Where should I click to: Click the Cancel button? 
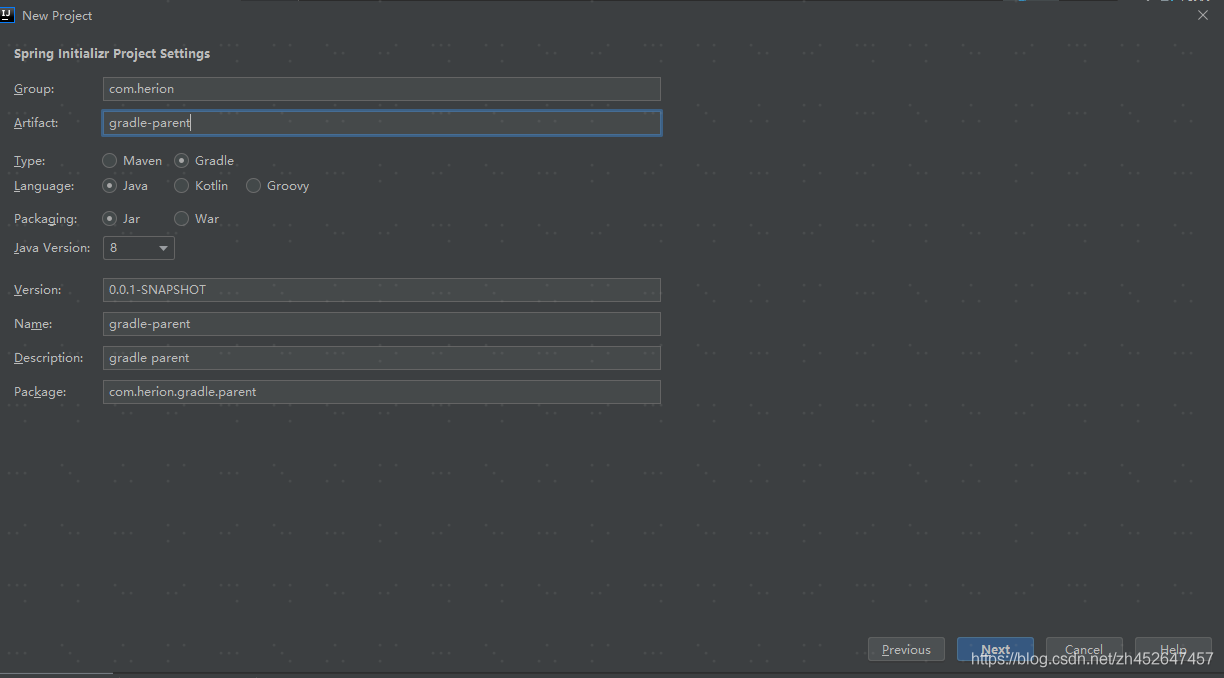tap(1084, 649)
